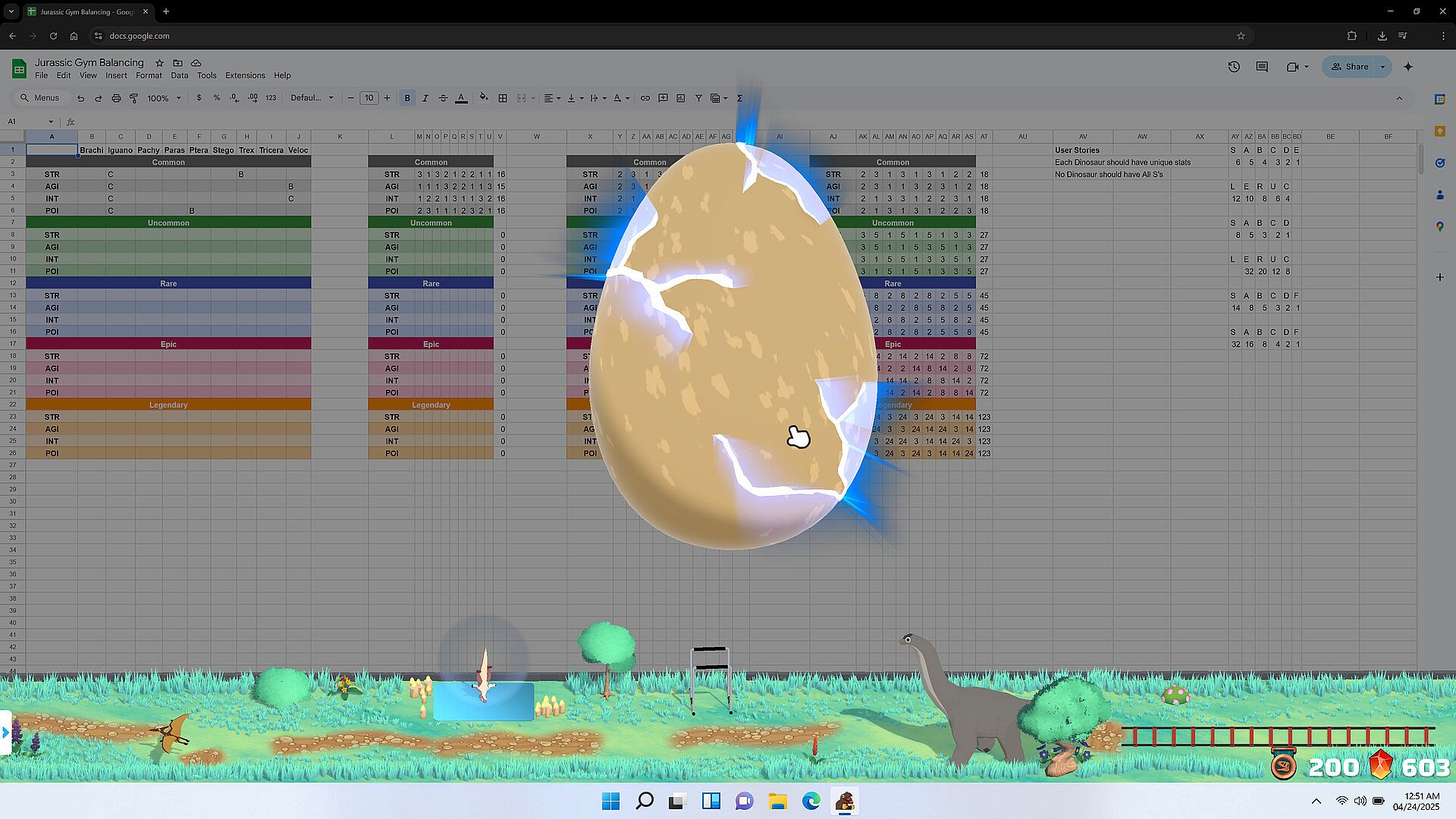Open the Format menu
1456x819 pixels.
pos(149,76)
